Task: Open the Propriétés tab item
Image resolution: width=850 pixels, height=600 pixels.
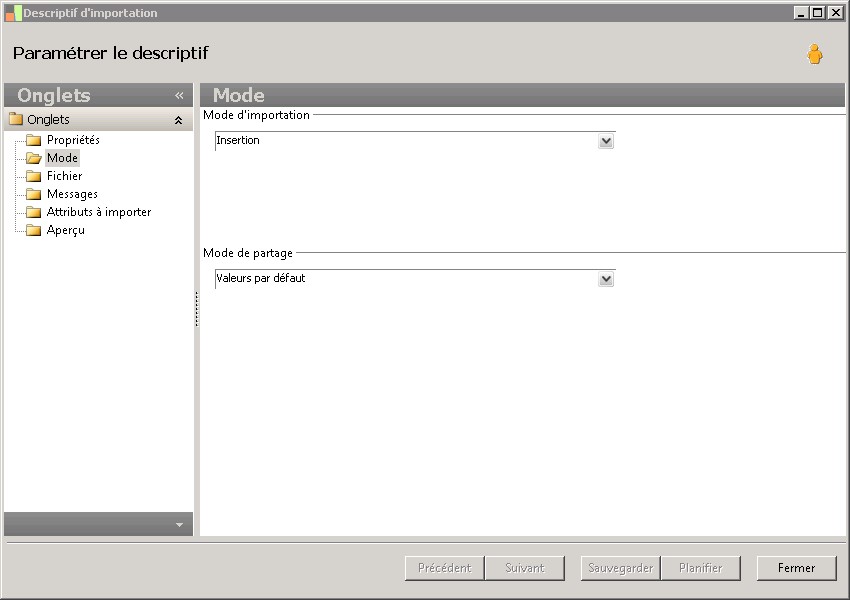Action: [x=73, y=140]
